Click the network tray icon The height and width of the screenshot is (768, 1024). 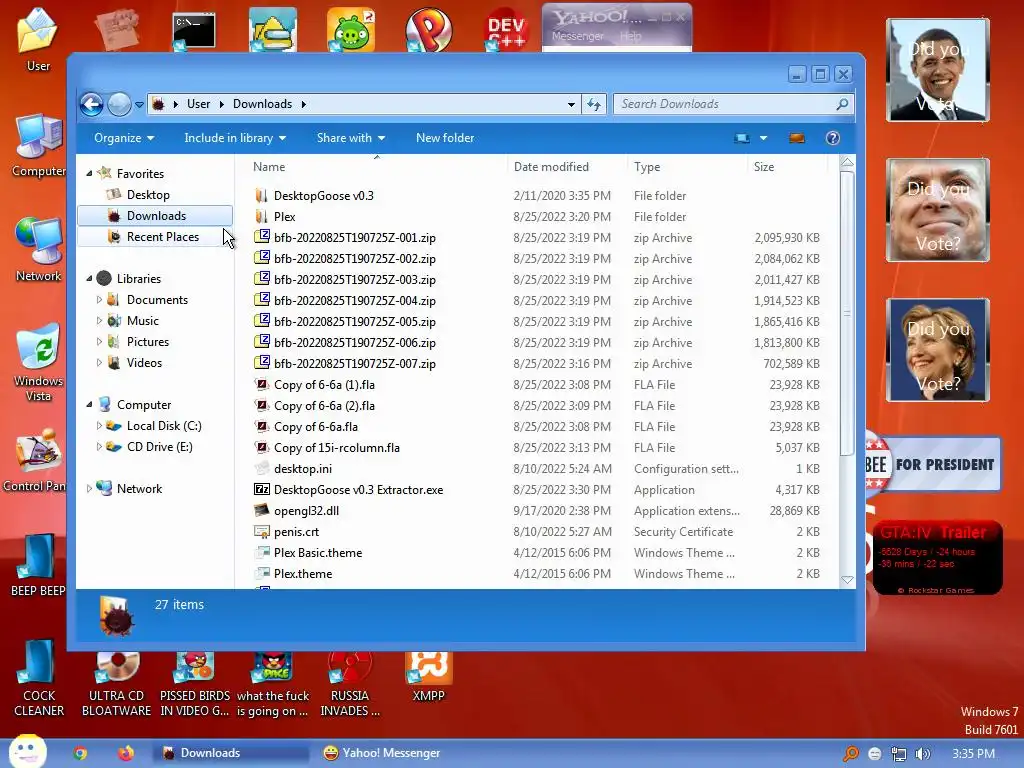(899, 754)
